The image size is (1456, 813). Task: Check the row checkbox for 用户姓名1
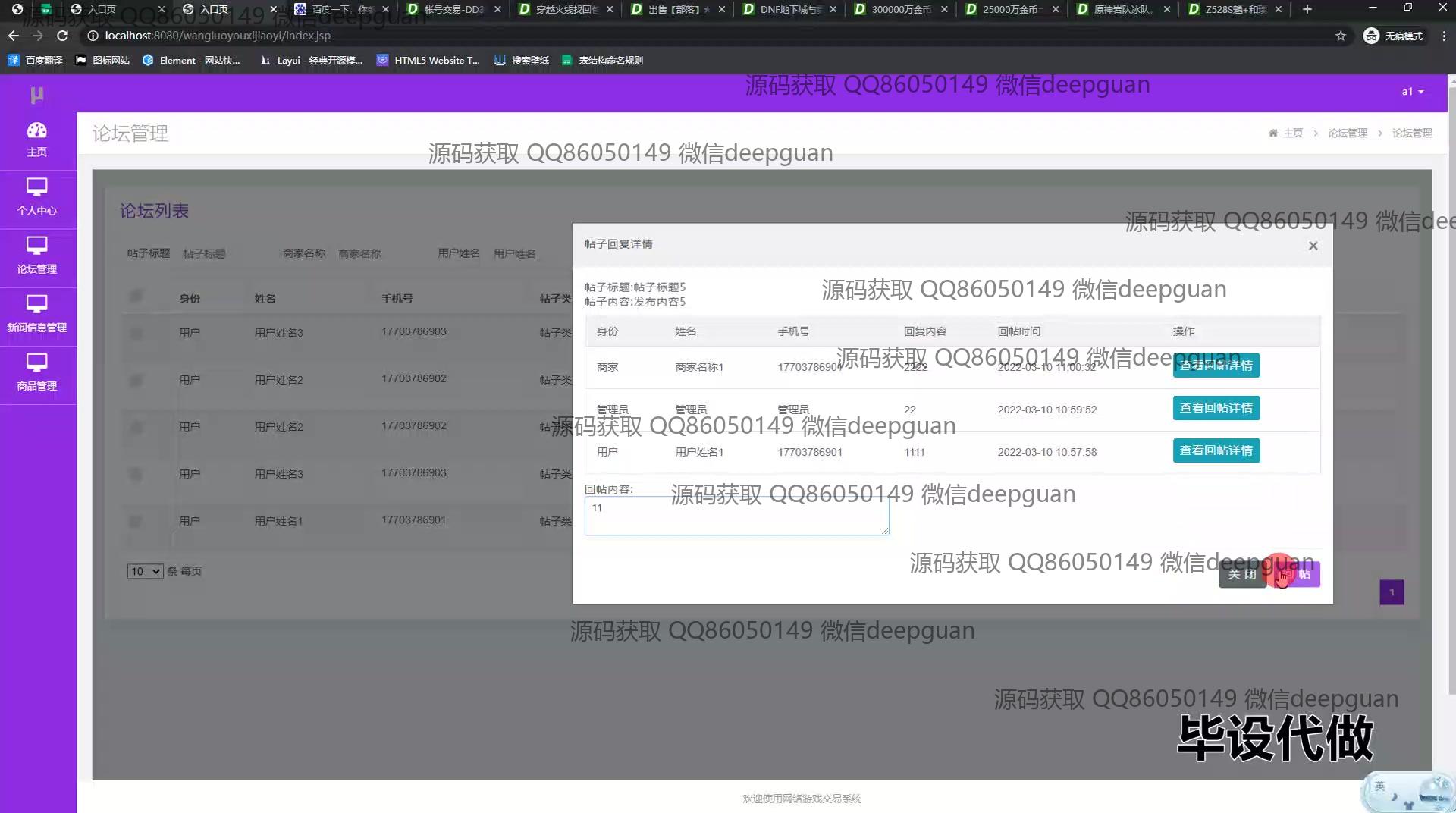tap(136, 521)
